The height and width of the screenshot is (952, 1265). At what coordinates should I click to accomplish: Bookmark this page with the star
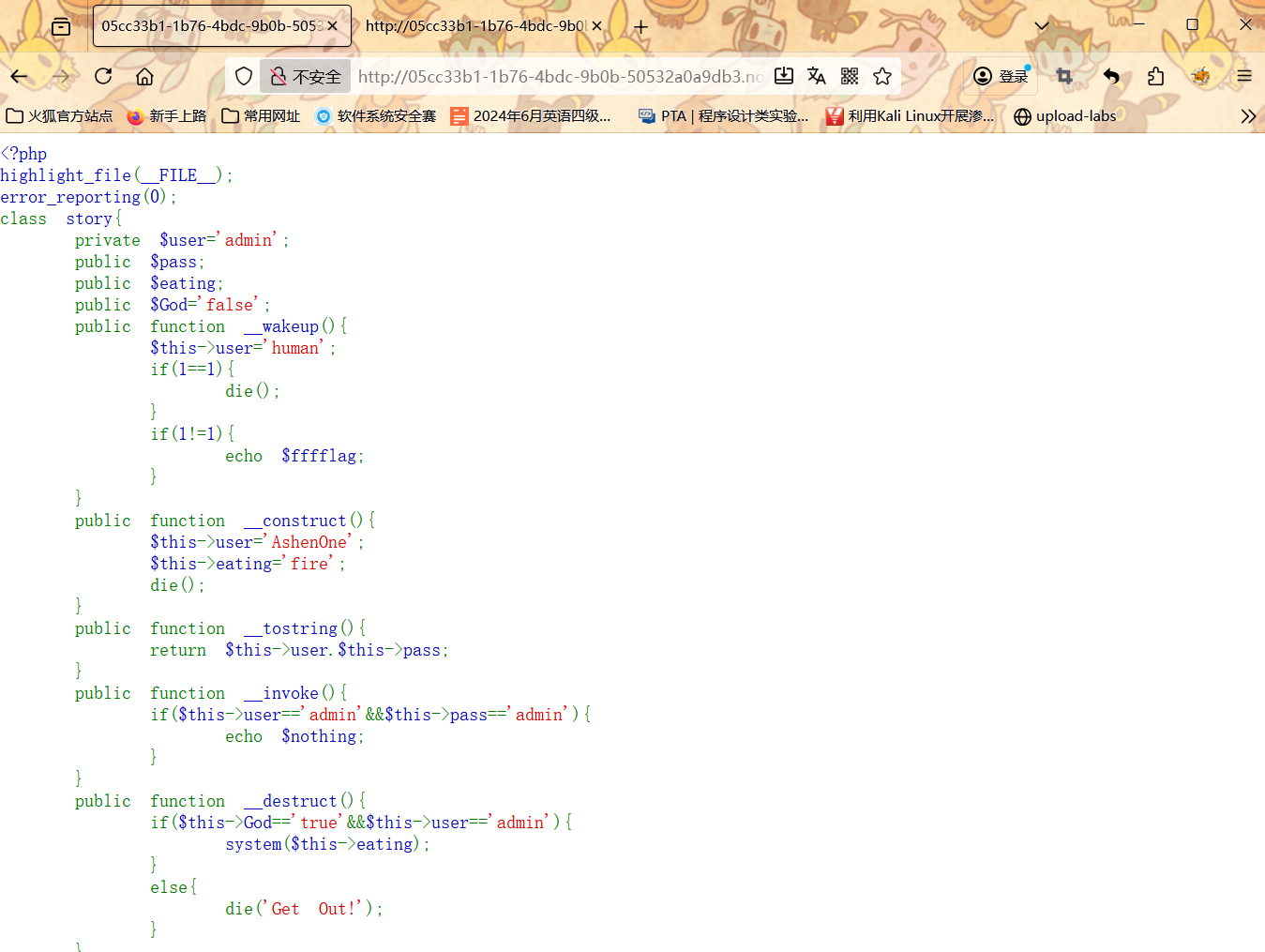[882, 76]
